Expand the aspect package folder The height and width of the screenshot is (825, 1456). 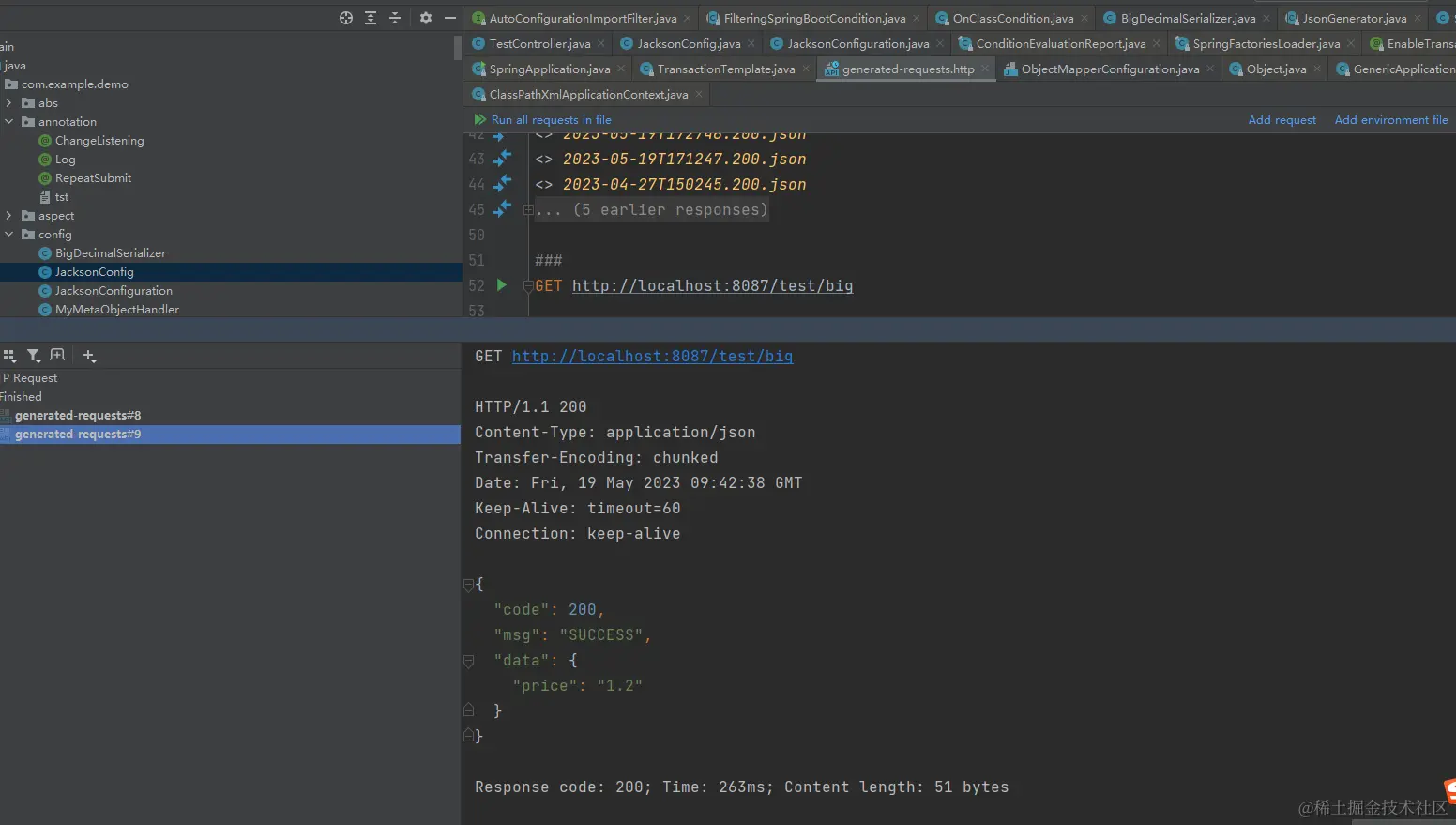coord(9,216)
